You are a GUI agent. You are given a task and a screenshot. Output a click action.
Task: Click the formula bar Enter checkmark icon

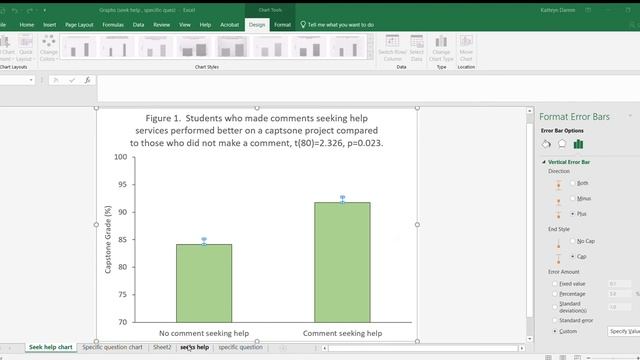pyautogui.click(x=72, y=80)
